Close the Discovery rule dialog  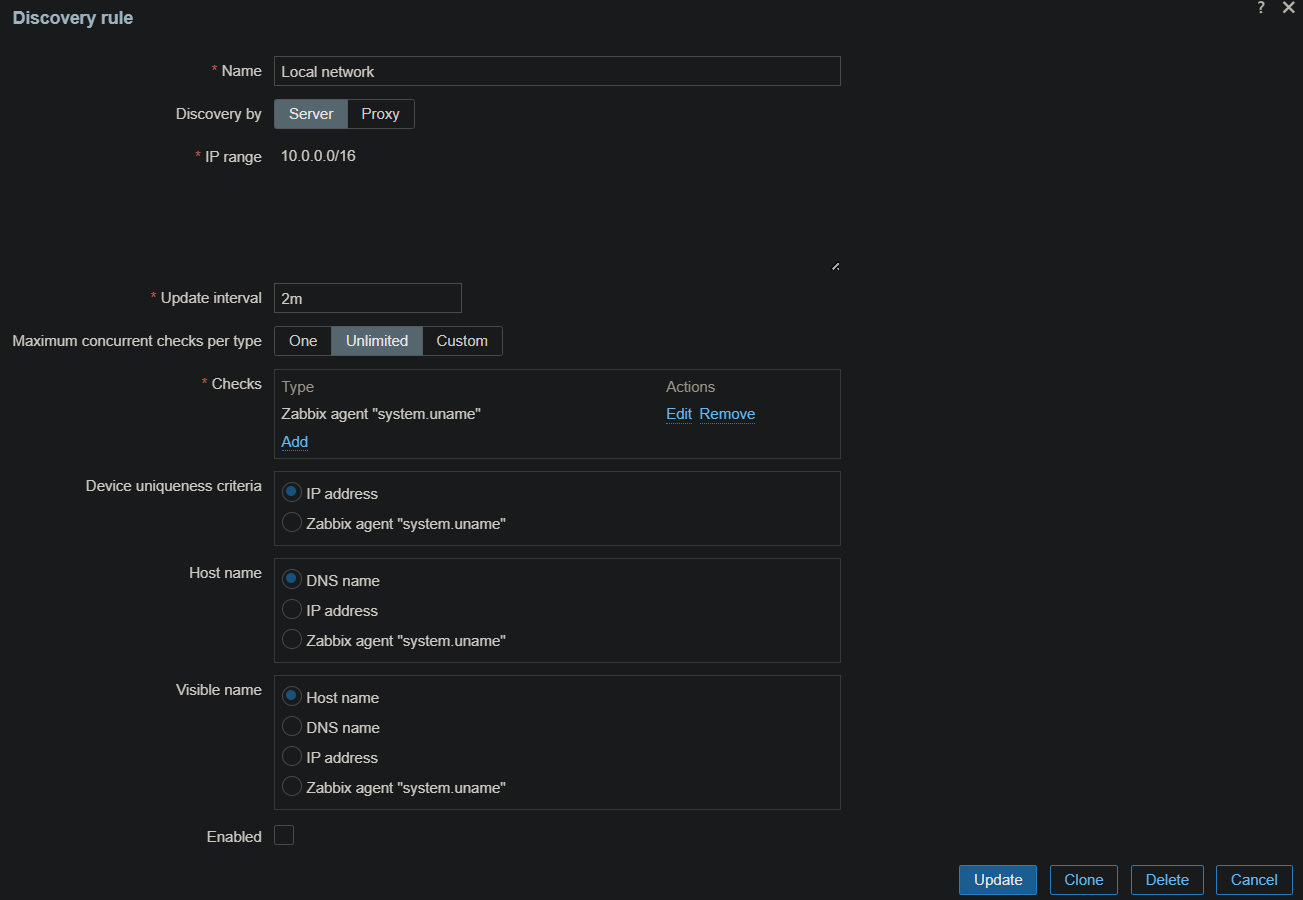point(1288,8)
